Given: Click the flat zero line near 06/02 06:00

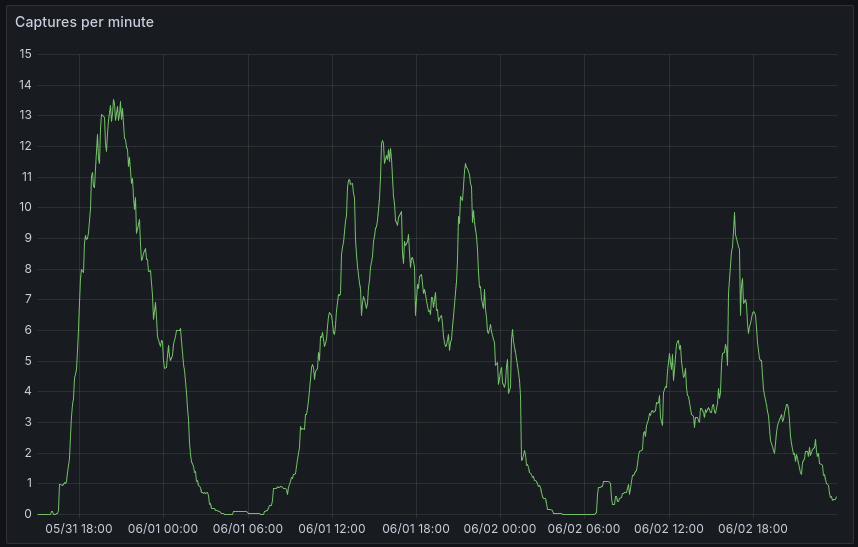Looking at the screenshot, I should 575,513.
